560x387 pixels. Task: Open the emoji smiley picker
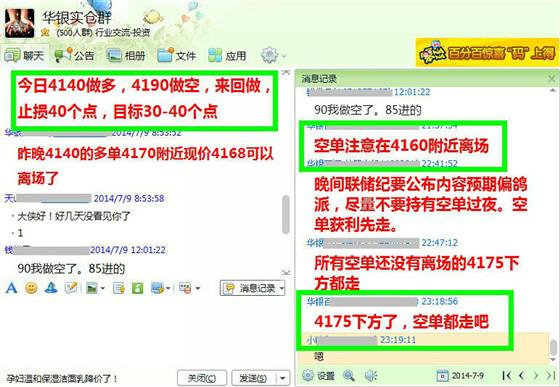pos(31,288)
